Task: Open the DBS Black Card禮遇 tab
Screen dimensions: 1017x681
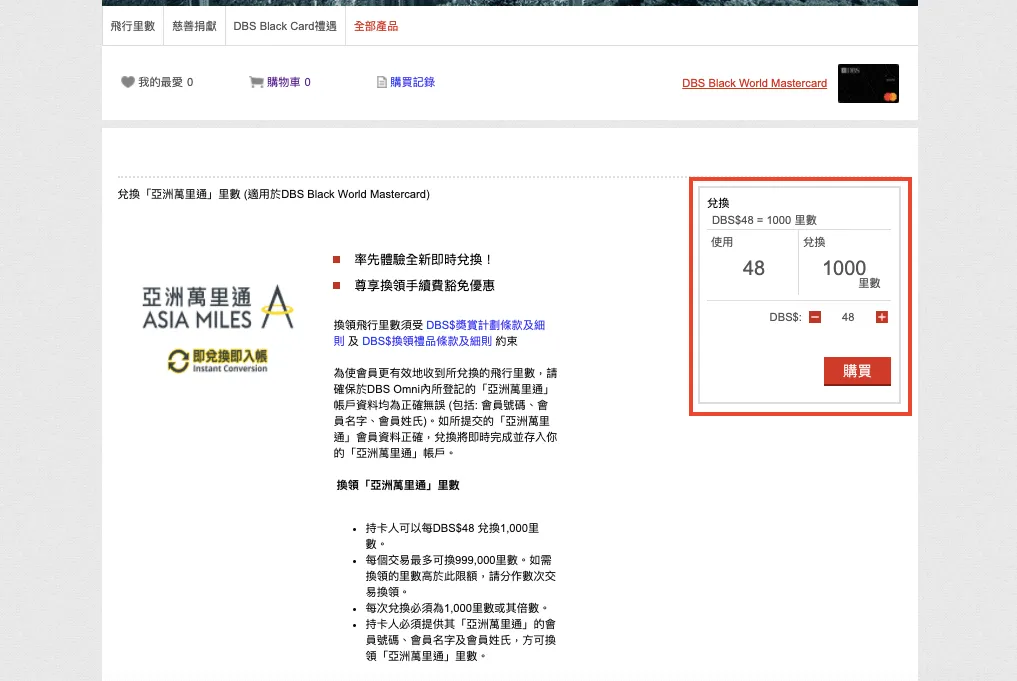Action: [x=285, y=26]
